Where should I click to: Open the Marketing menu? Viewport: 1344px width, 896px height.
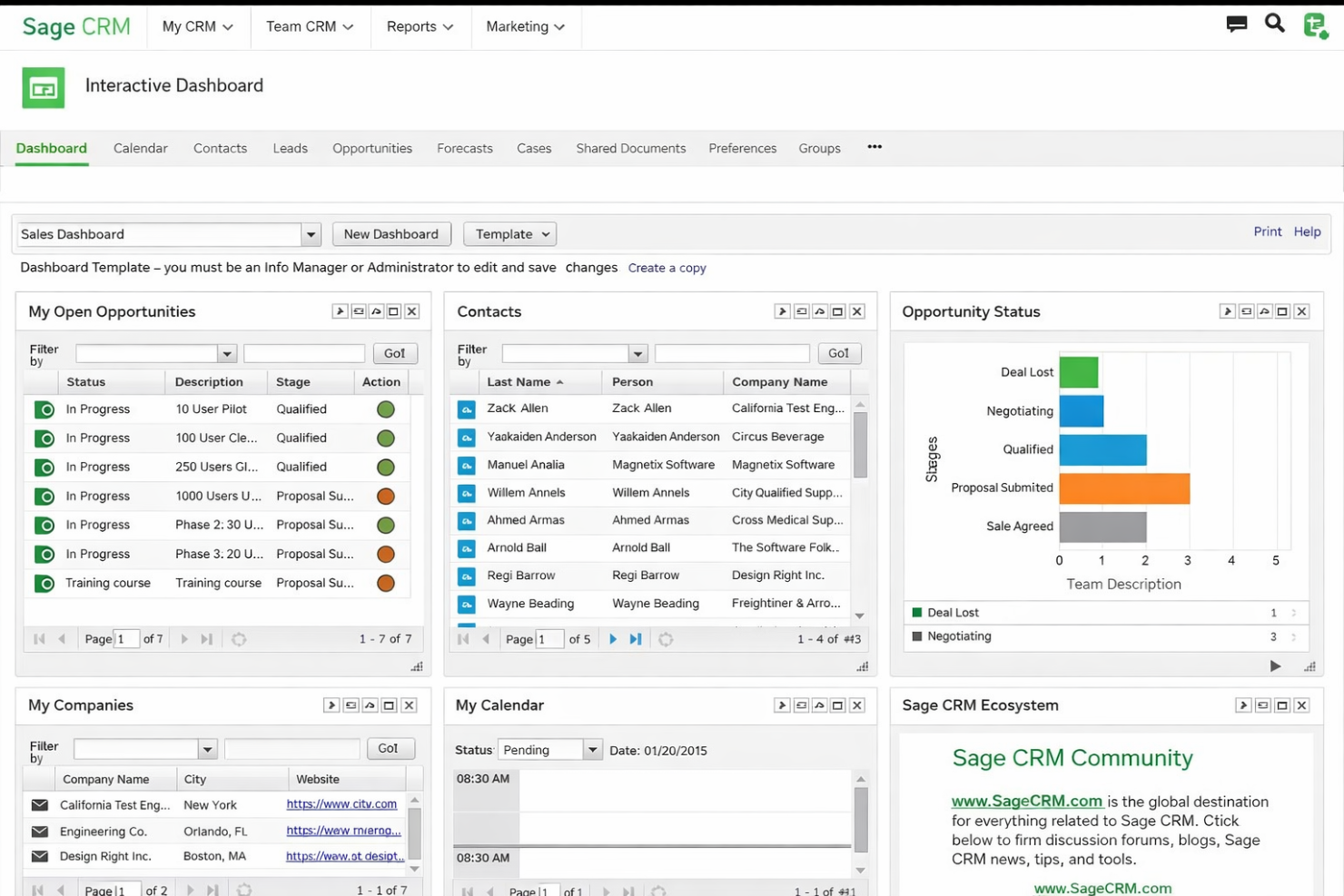coord(526,26)
